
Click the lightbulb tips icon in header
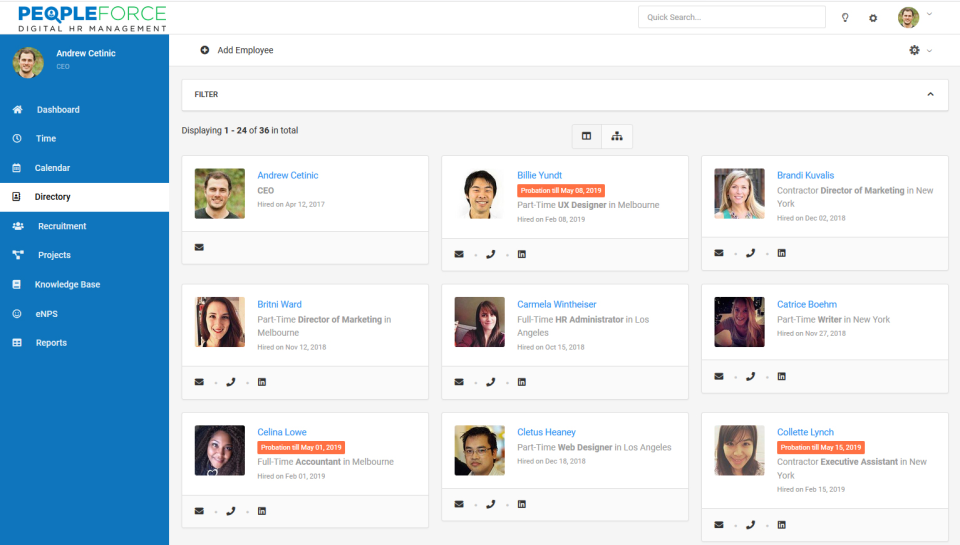pos(845,18)
